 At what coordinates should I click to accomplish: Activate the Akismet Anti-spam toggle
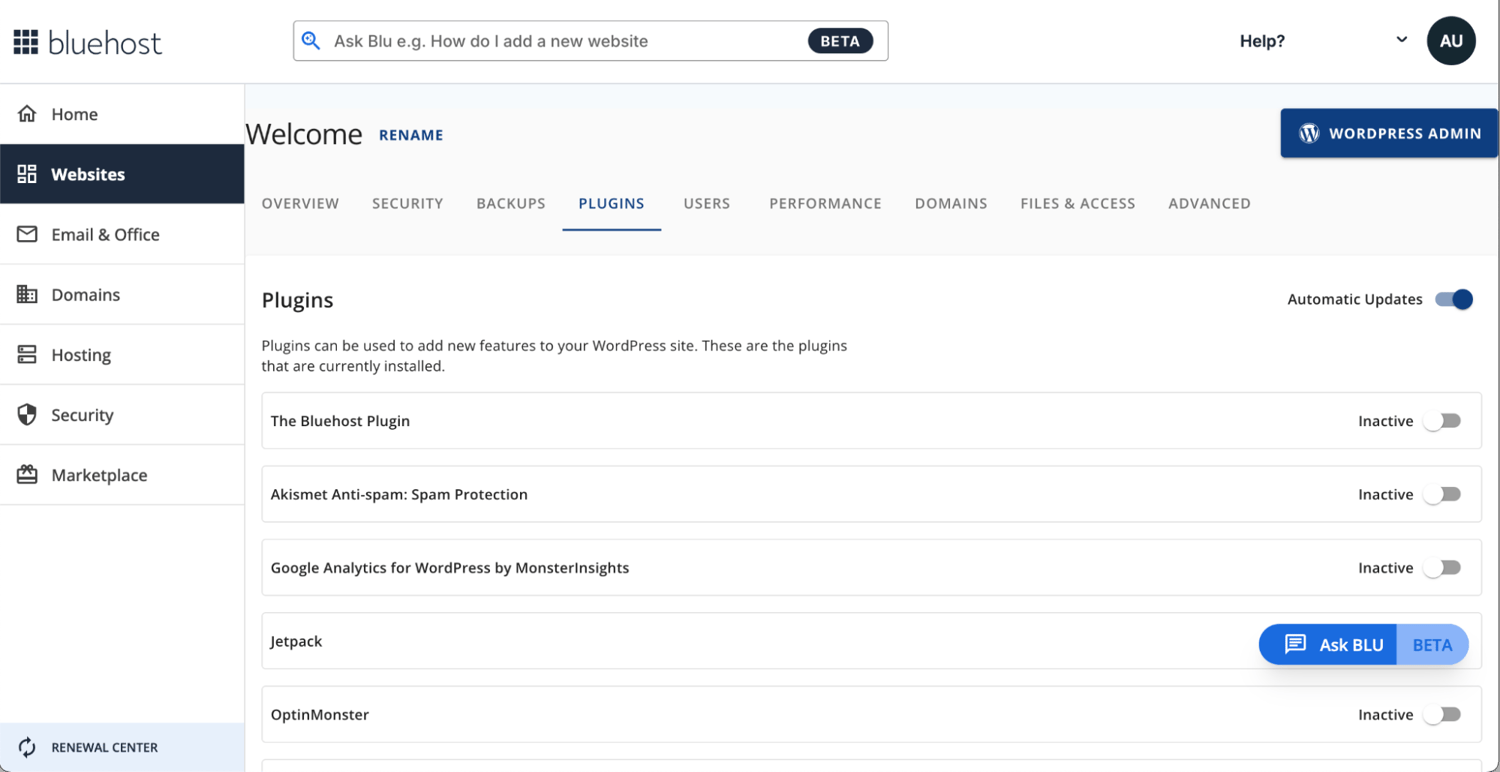(1442, 494)
